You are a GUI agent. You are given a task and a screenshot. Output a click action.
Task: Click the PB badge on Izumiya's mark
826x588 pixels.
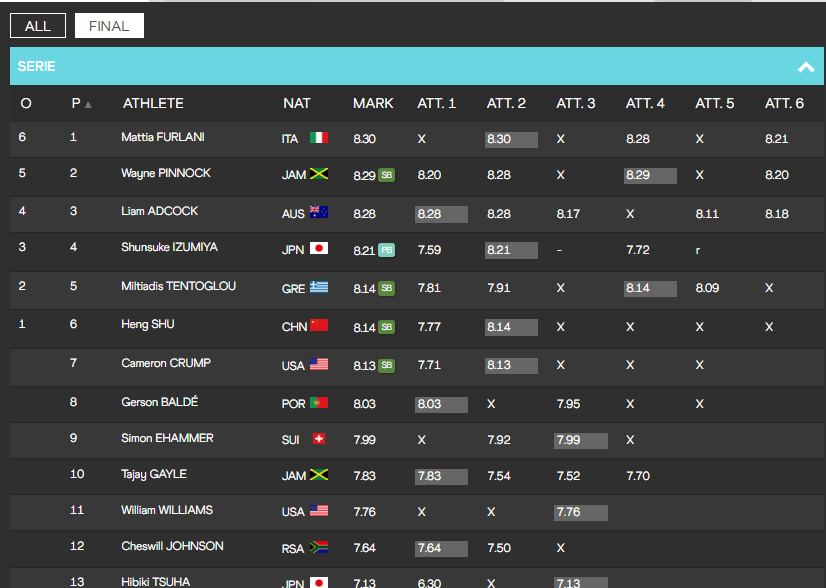[386, 250]
